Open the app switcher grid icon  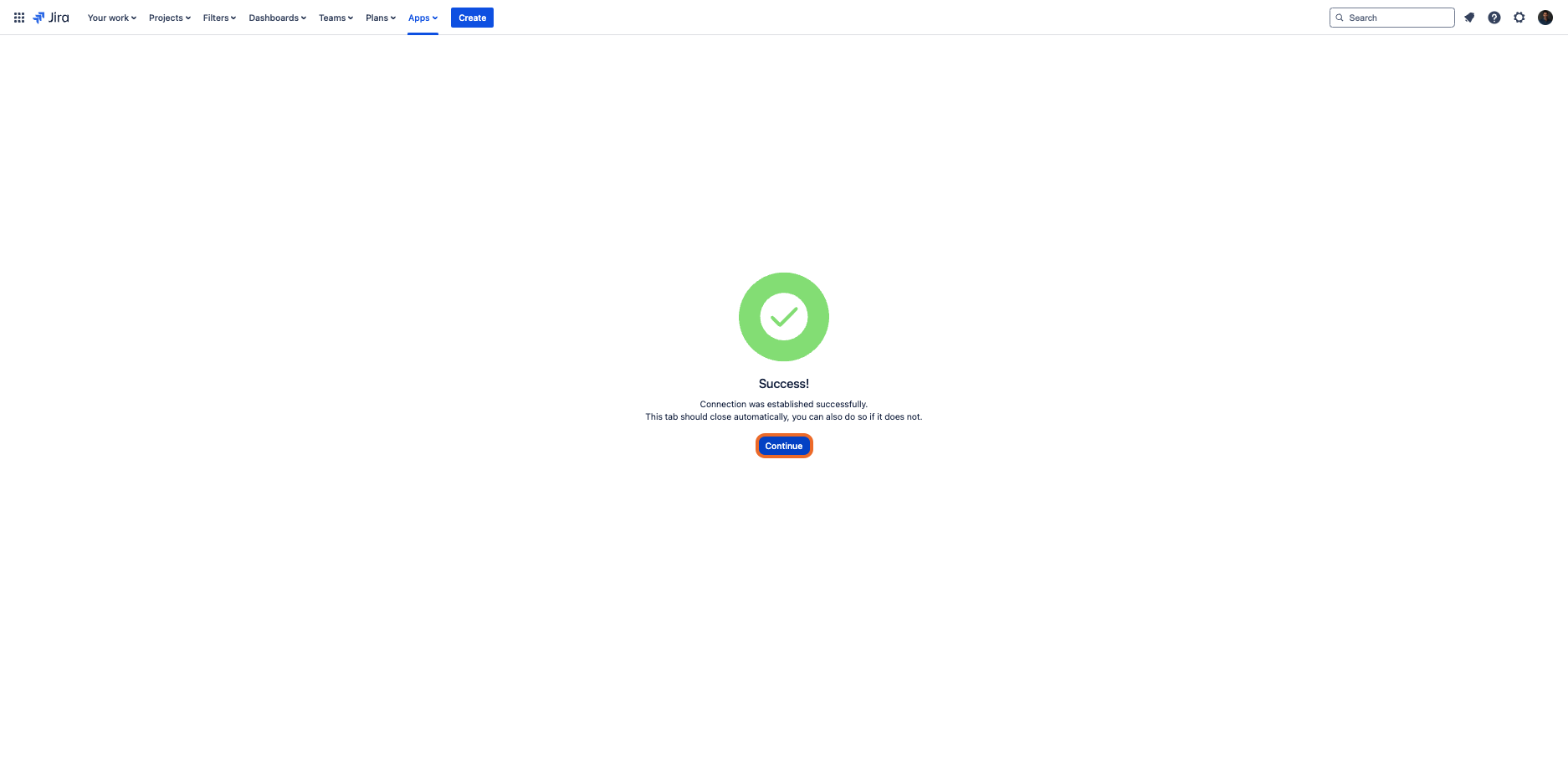(x=19, y=18)
